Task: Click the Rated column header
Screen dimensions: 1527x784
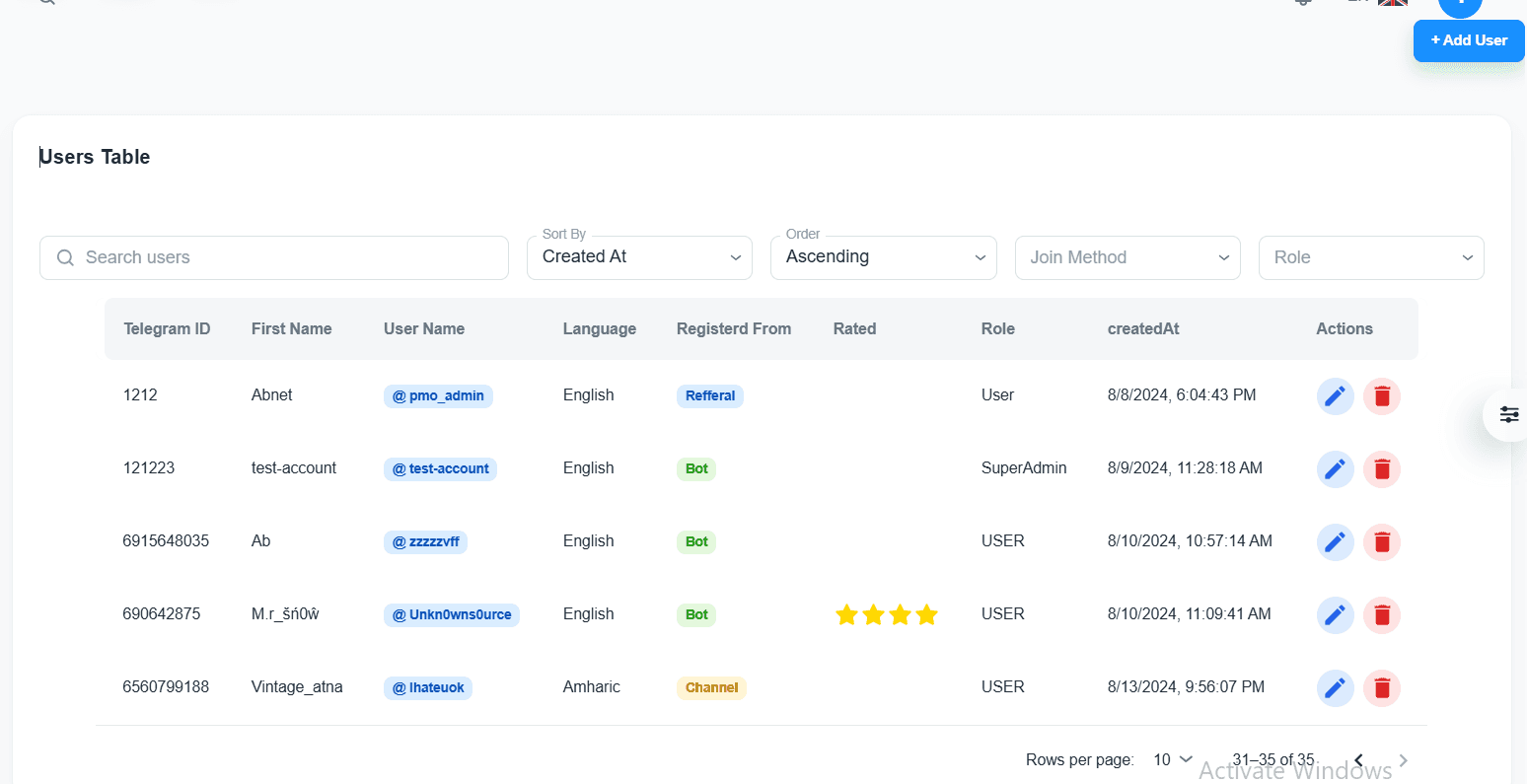Action: click(x=854, y=329)
